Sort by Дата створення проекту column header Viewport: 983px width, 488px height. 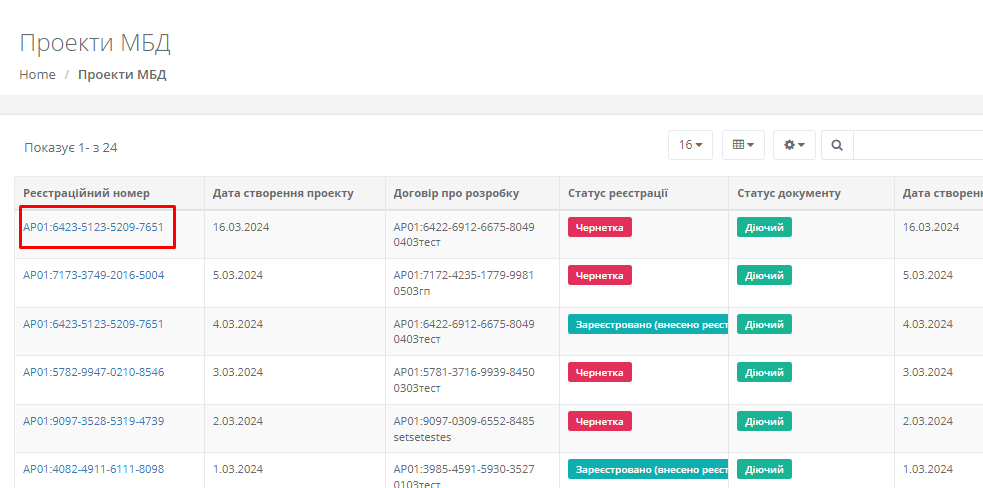tap(283, 193)
